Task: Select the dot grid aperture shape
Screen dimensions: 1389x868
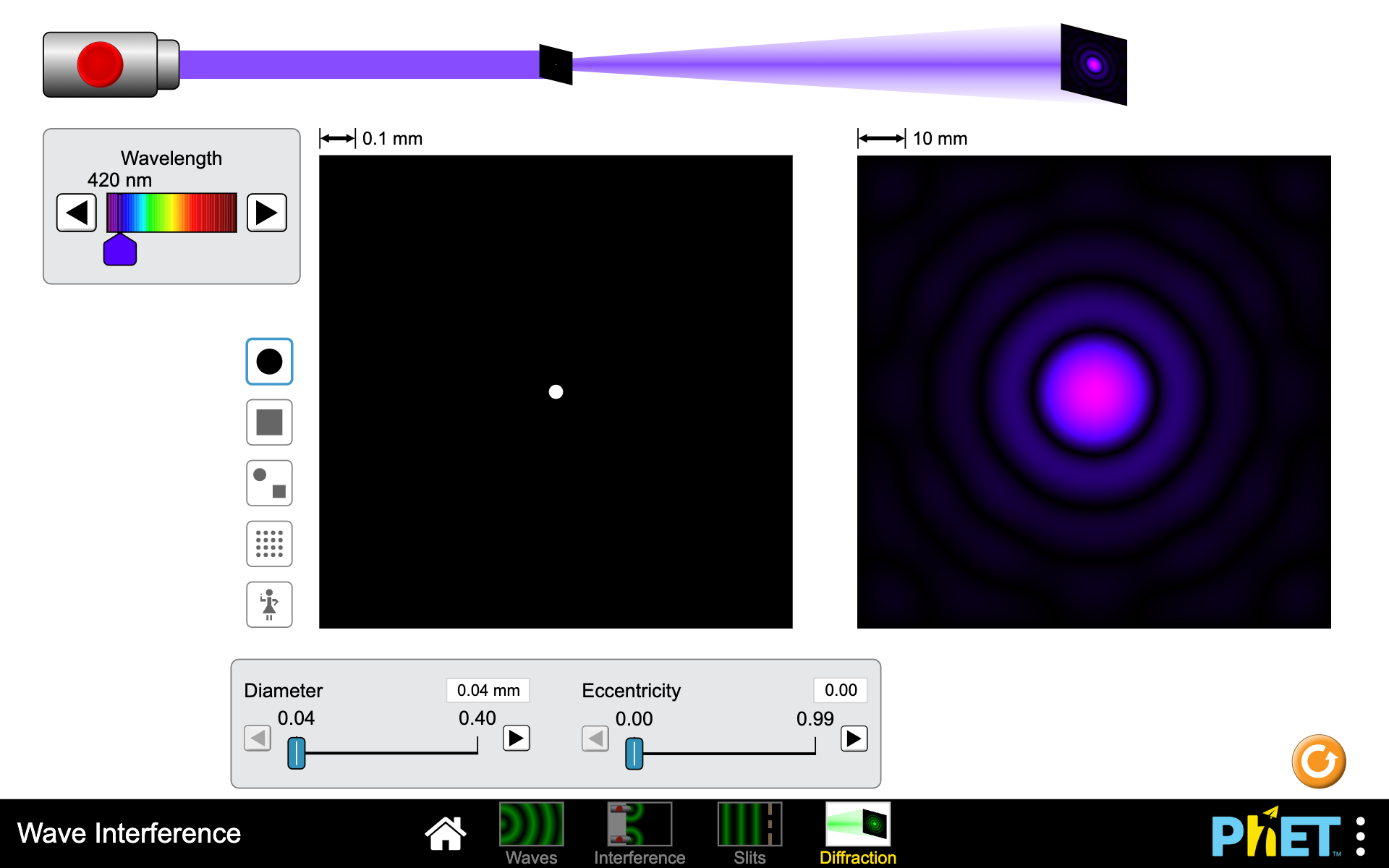Action: point(268,543)
